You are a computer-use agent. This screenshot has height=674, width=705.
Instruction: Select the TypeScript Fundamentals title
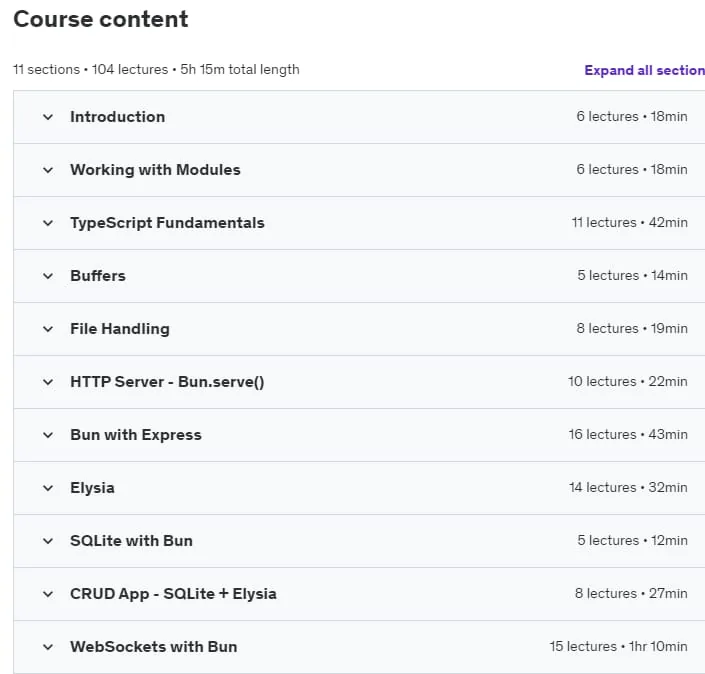[x=167, y=223]
